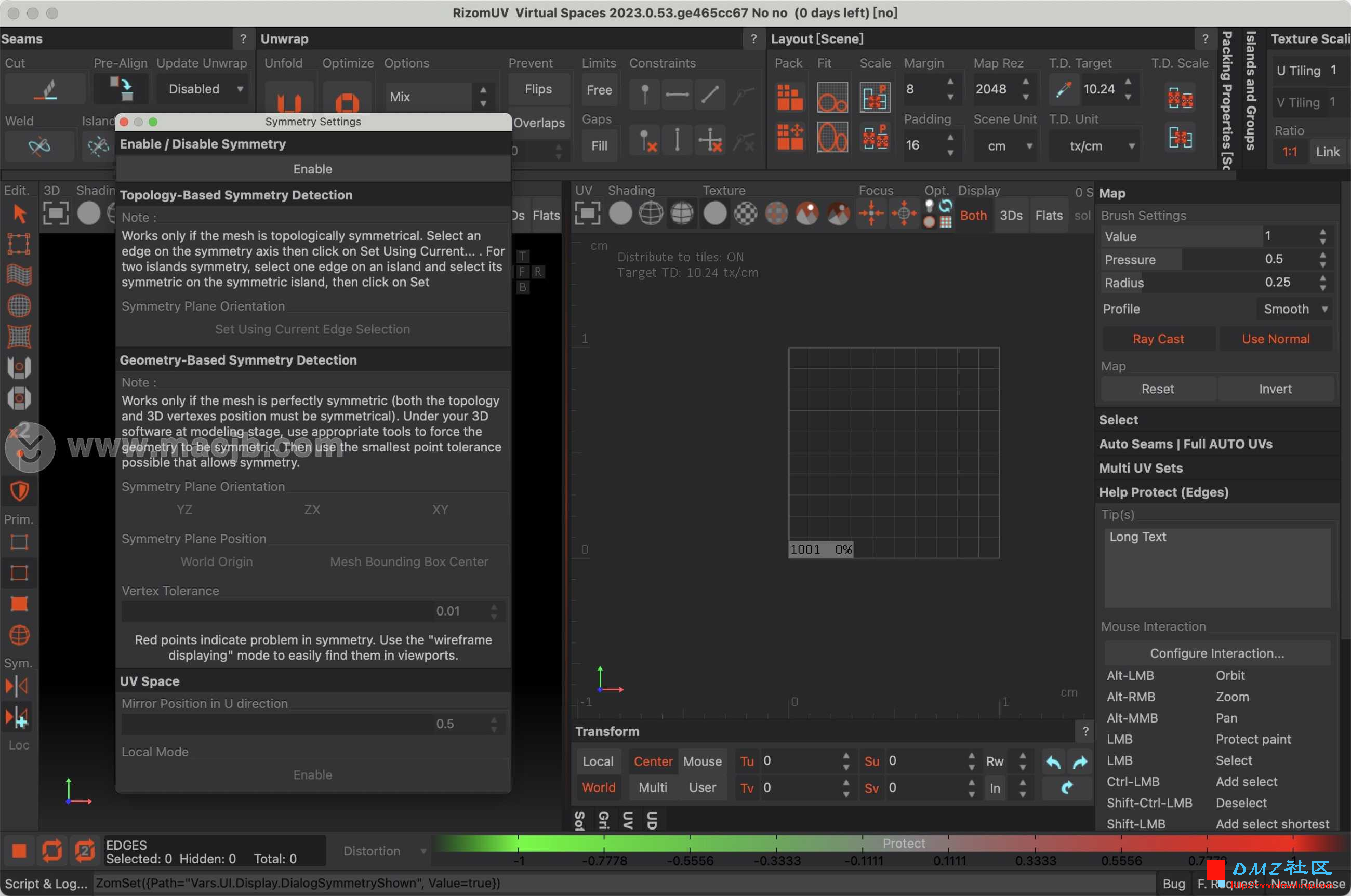Choose checker texture shading icon in UV view
The width and height of the screenshot is (1351, 896).
point(746,213)
